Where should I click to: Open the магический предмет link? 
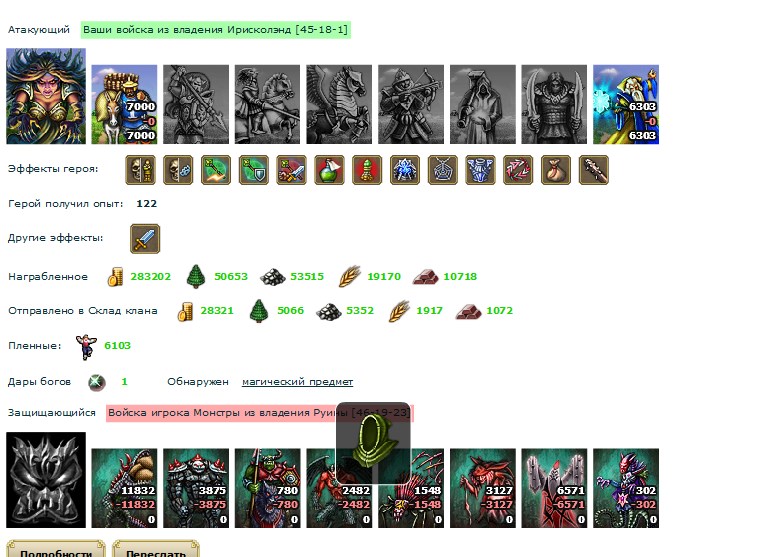coord(297,382)
